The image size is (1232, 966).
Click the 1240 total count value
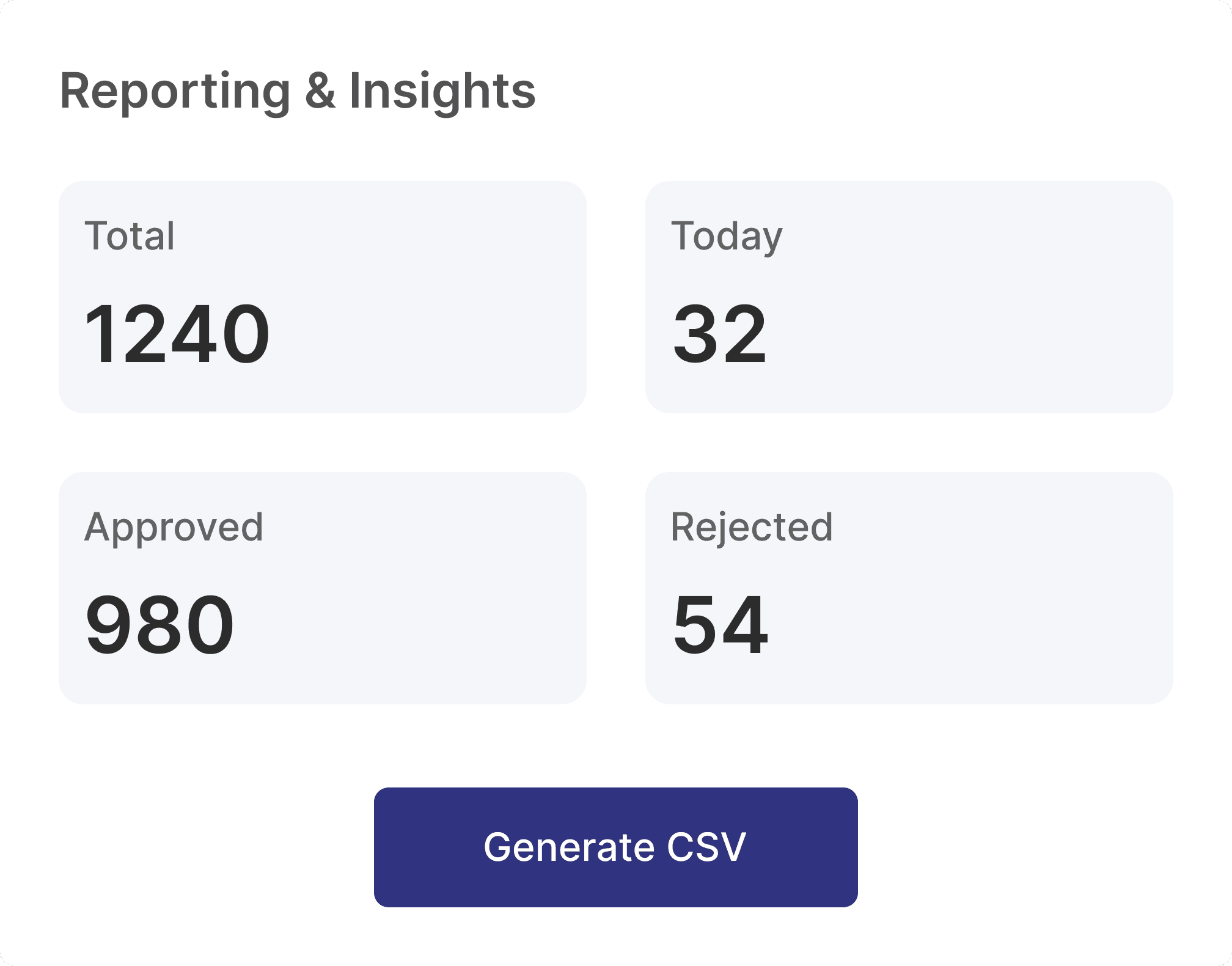(x=177, y=334)
